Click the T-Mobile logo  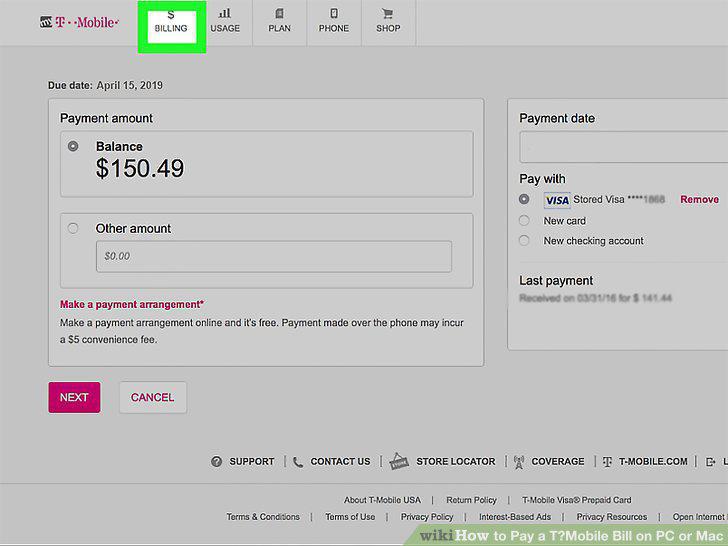click(x=79, y=22)
